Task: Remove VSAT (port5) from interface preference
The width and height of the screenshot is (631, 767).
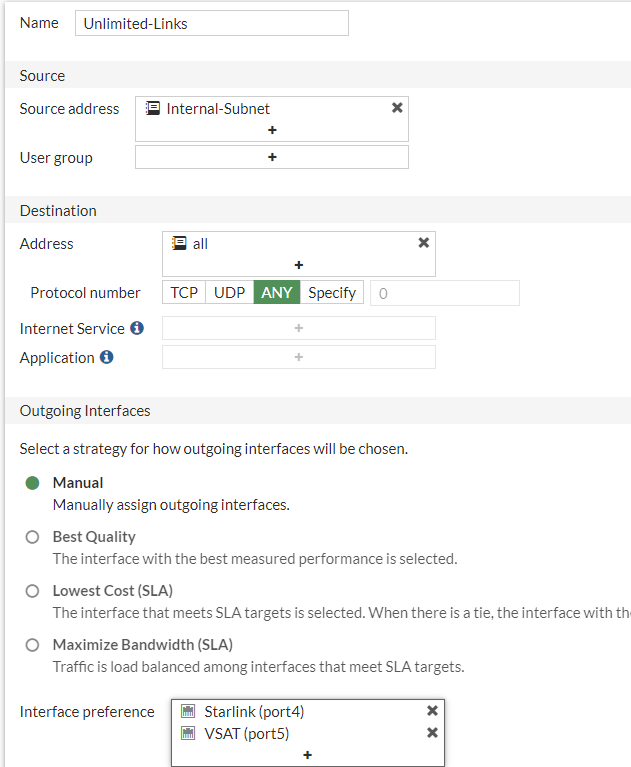Action: point(432,733)
